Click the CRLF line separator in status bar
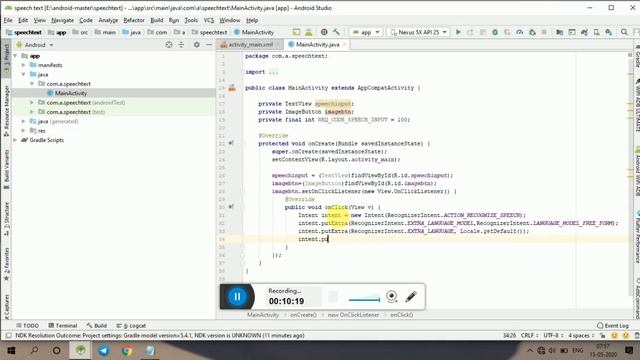The height and width of the screenshot is (360, 640). (529, 336)
